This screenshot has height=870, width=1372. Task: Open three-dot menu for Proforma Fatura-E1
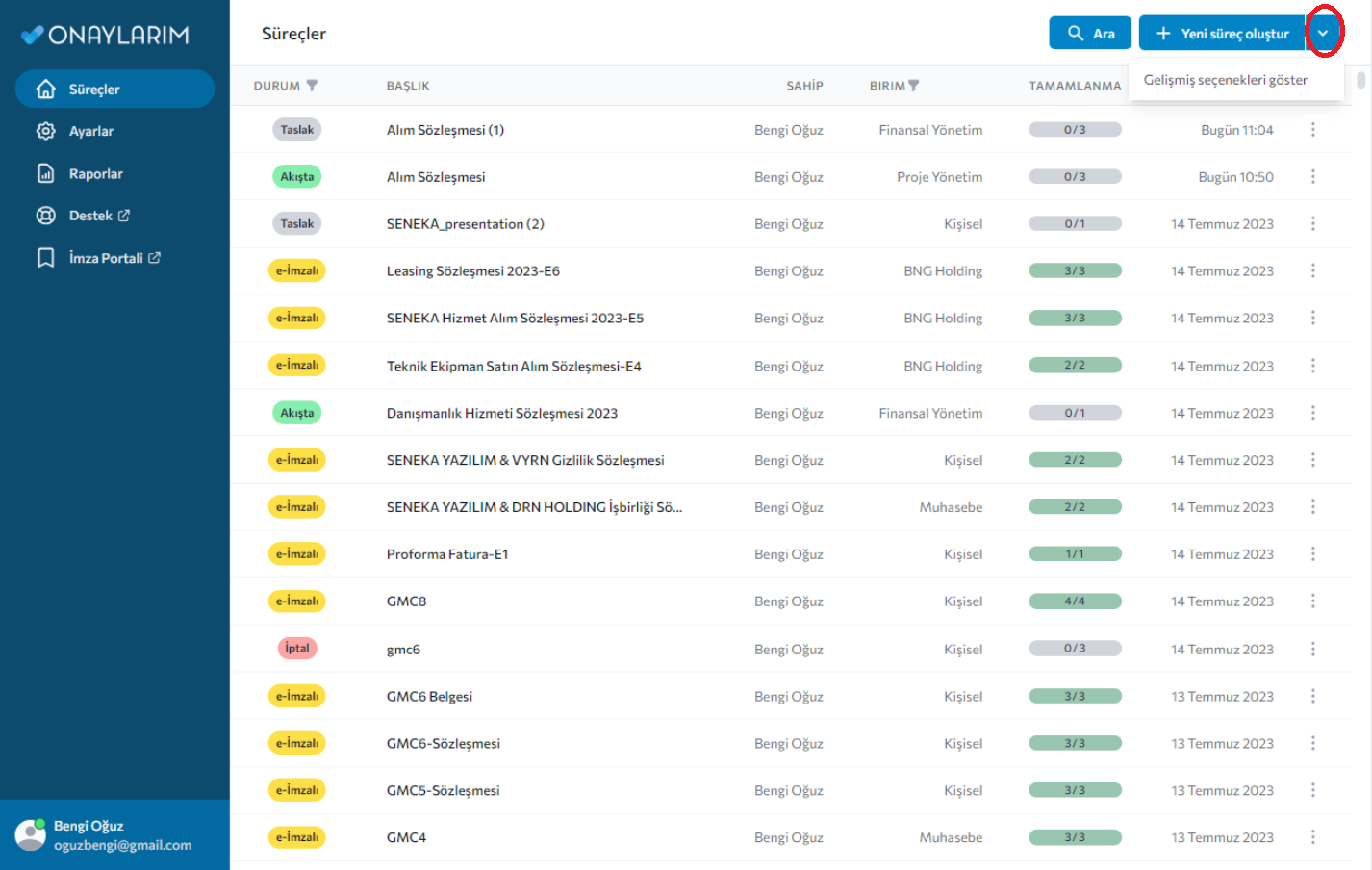coord(1312,554)
